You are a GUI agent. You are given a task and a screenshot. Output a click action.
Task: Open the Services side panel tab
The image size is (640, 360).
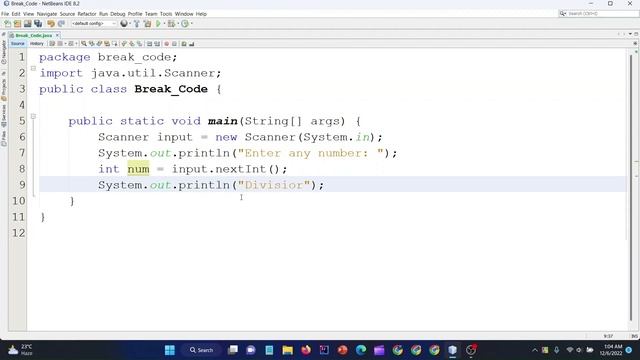(4, 116)
